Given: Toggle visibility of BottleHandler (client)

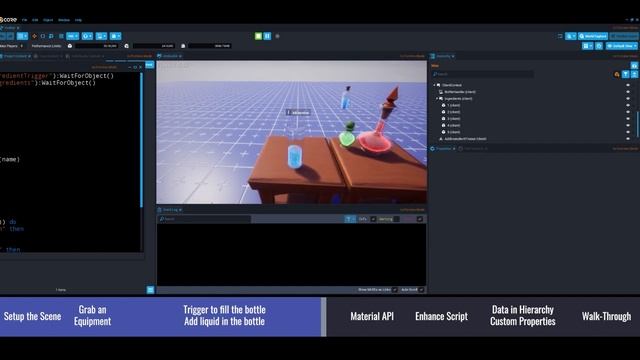Looking at the screenshot, I should 628,92.
